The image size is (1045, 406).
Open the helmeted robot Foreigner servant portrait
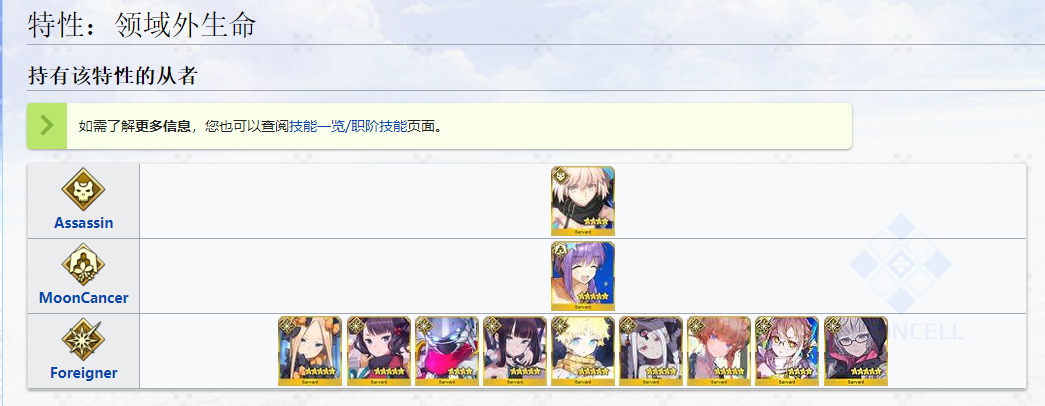click(x=447, y=351)
